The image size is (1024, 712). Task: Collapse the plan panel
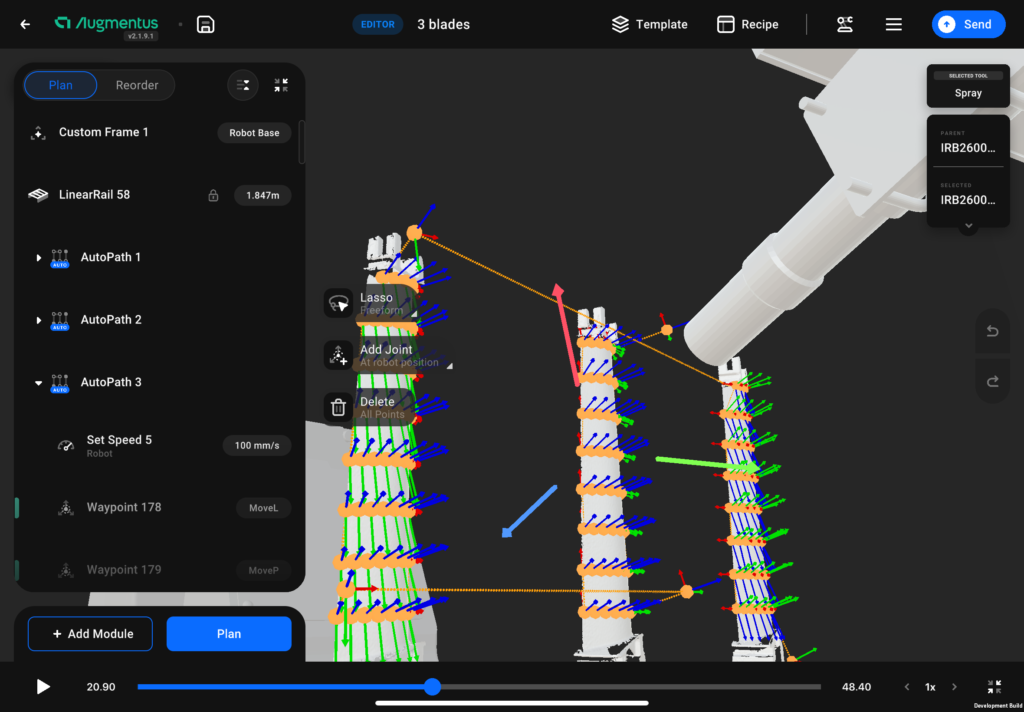[281, 86]
